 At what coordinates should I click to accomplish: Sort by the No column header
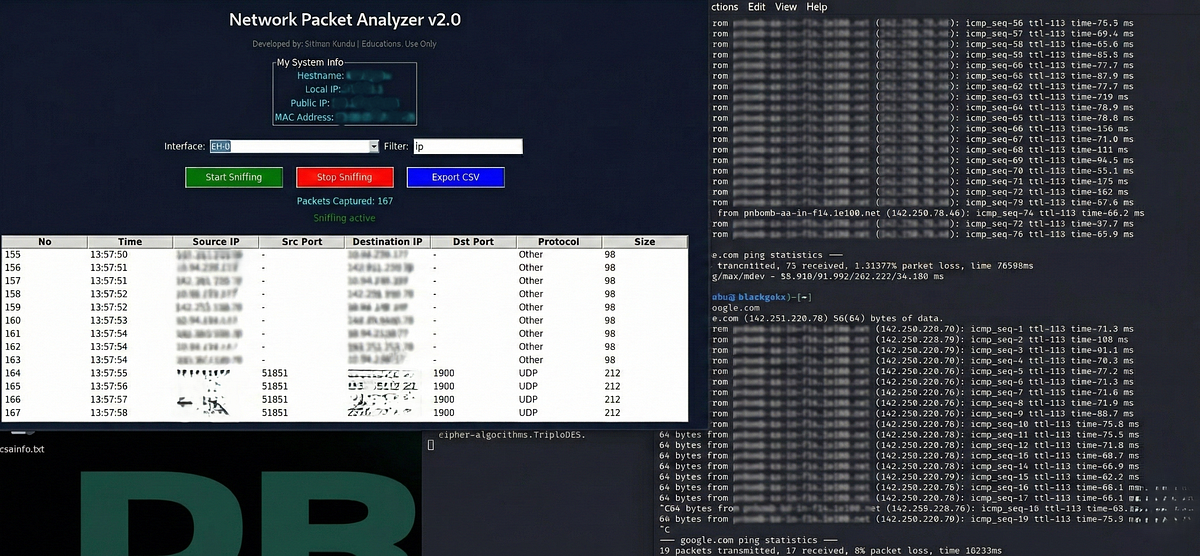[x=44, y=242]
